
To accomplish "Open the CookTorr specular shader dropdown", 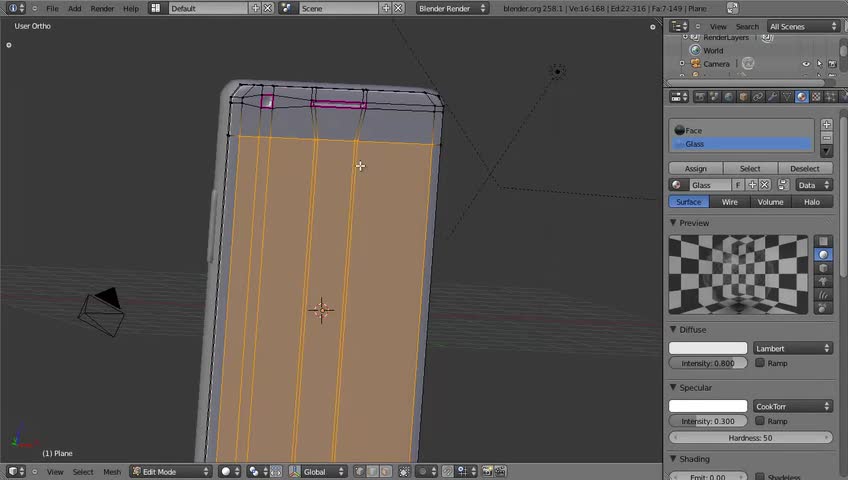I will pos(792,406).
